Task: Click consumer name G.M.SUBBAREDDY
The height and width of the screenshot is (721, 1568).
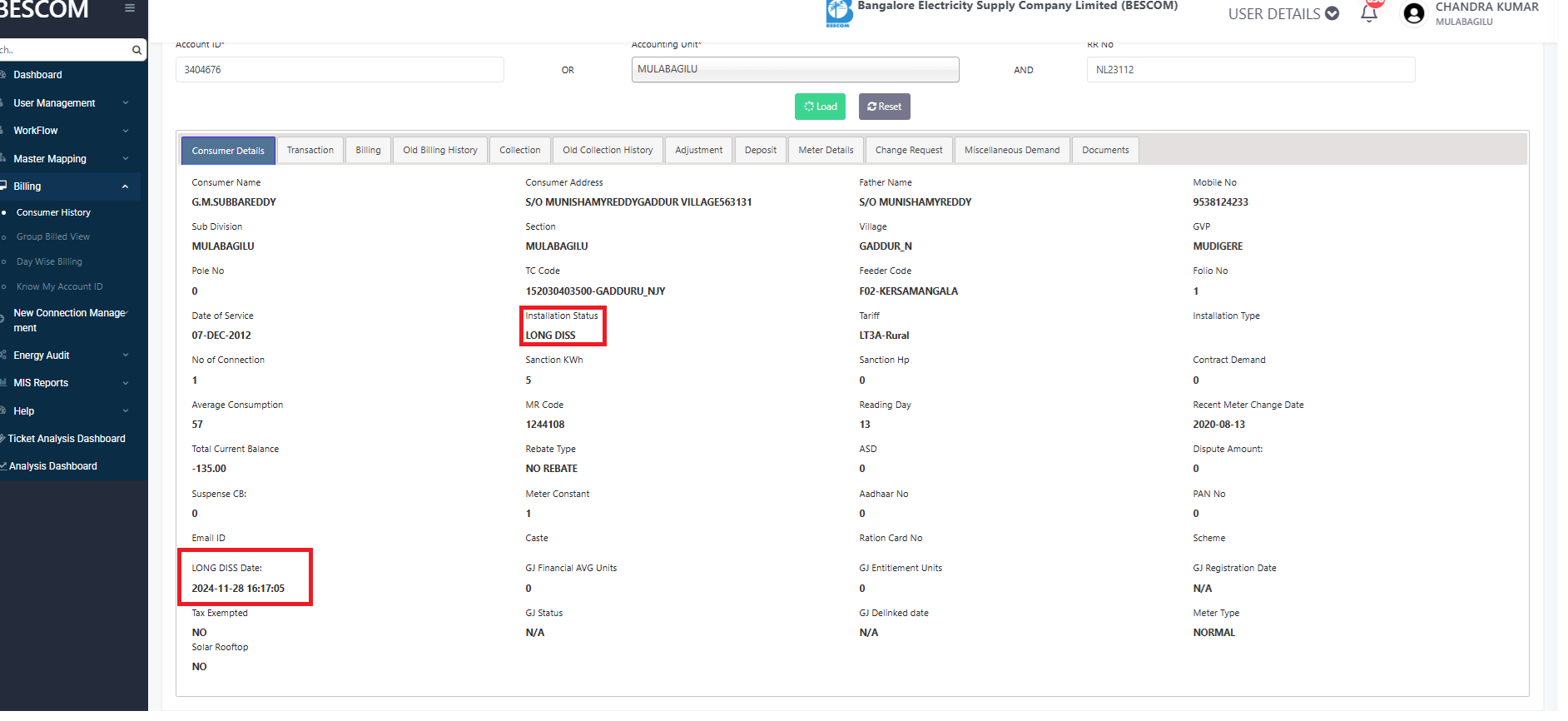Action: pyautogui.click(x=234, y=202)
